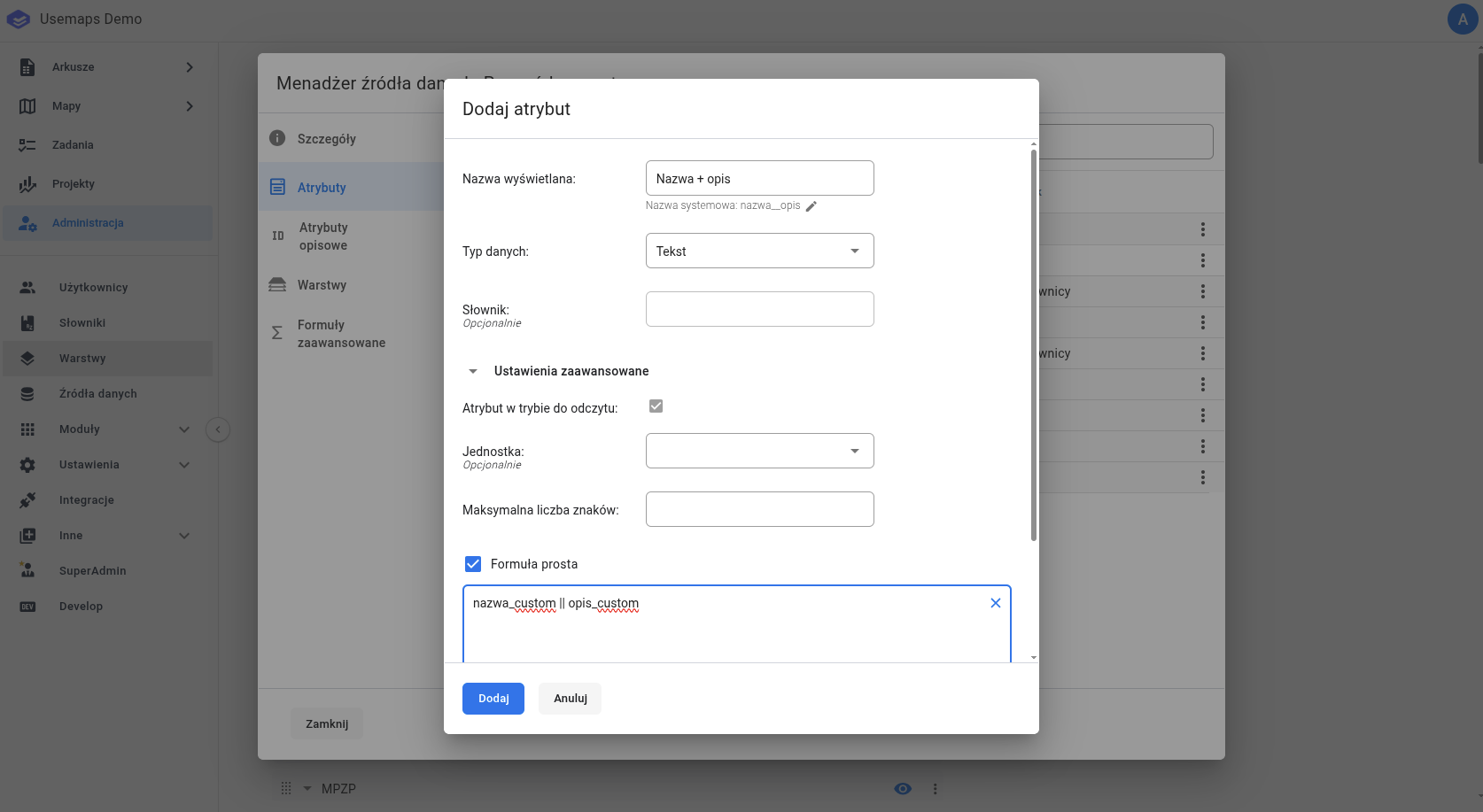This screenshot has width=1483, height=812.
Task: Click the Dodaj button
Action: (493, 699)
